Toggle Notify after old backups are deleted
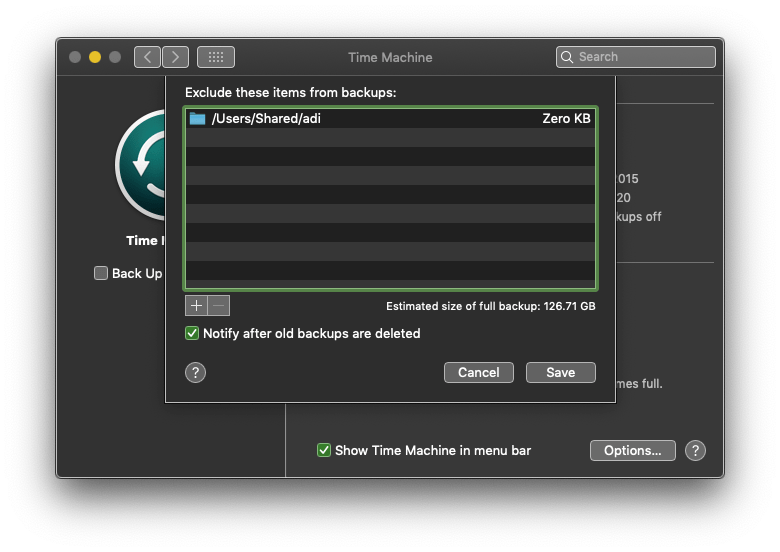780x552 pixels. coord(192,333)
